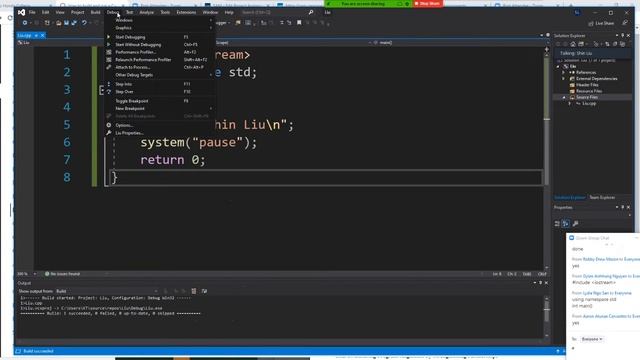Viewport: 640px width, 360px height.
Task: Choose Step Over from the Debug menu
Action: tap(160, 92)
